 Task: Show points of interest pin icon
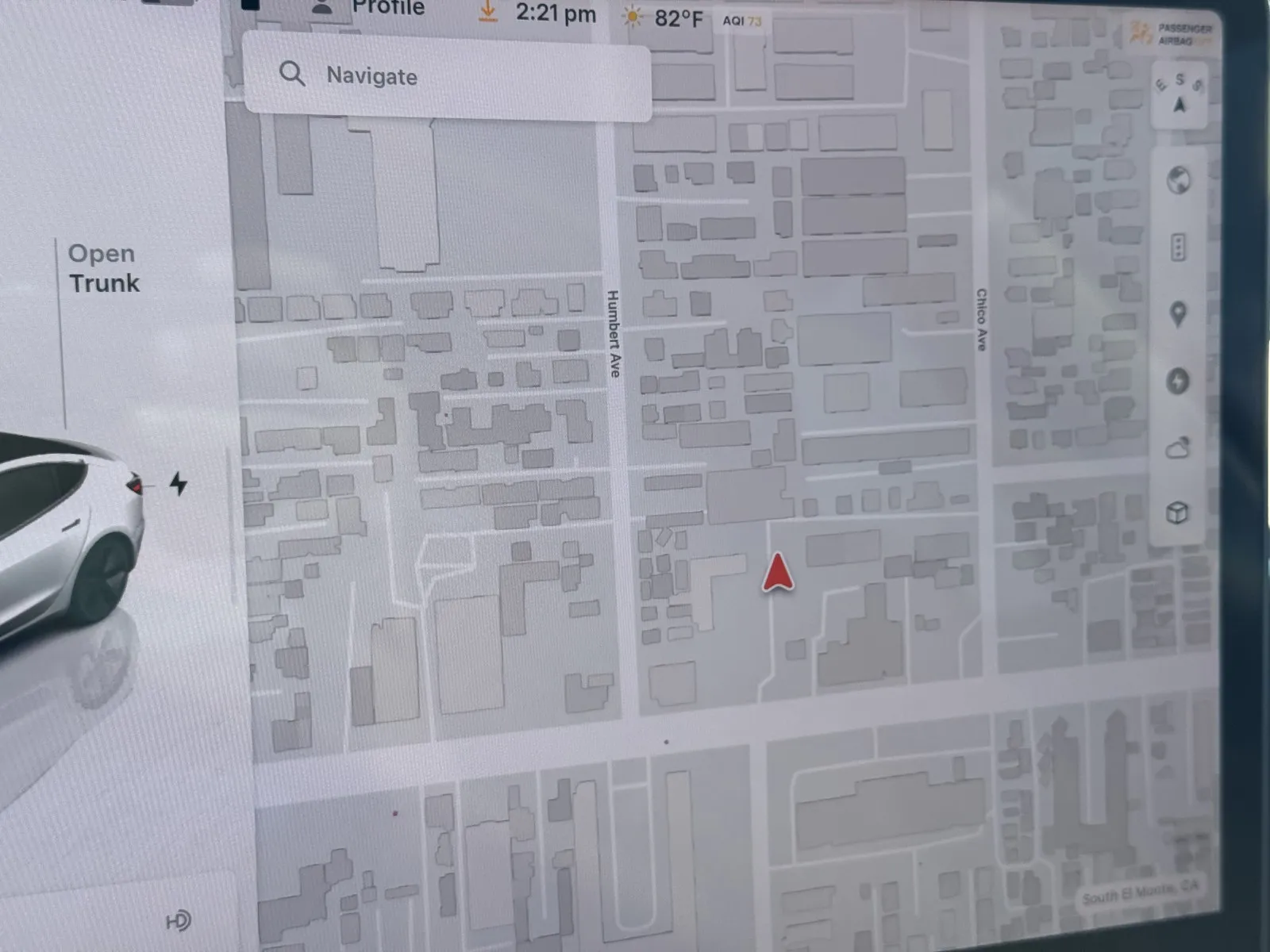coord(1178,314)
